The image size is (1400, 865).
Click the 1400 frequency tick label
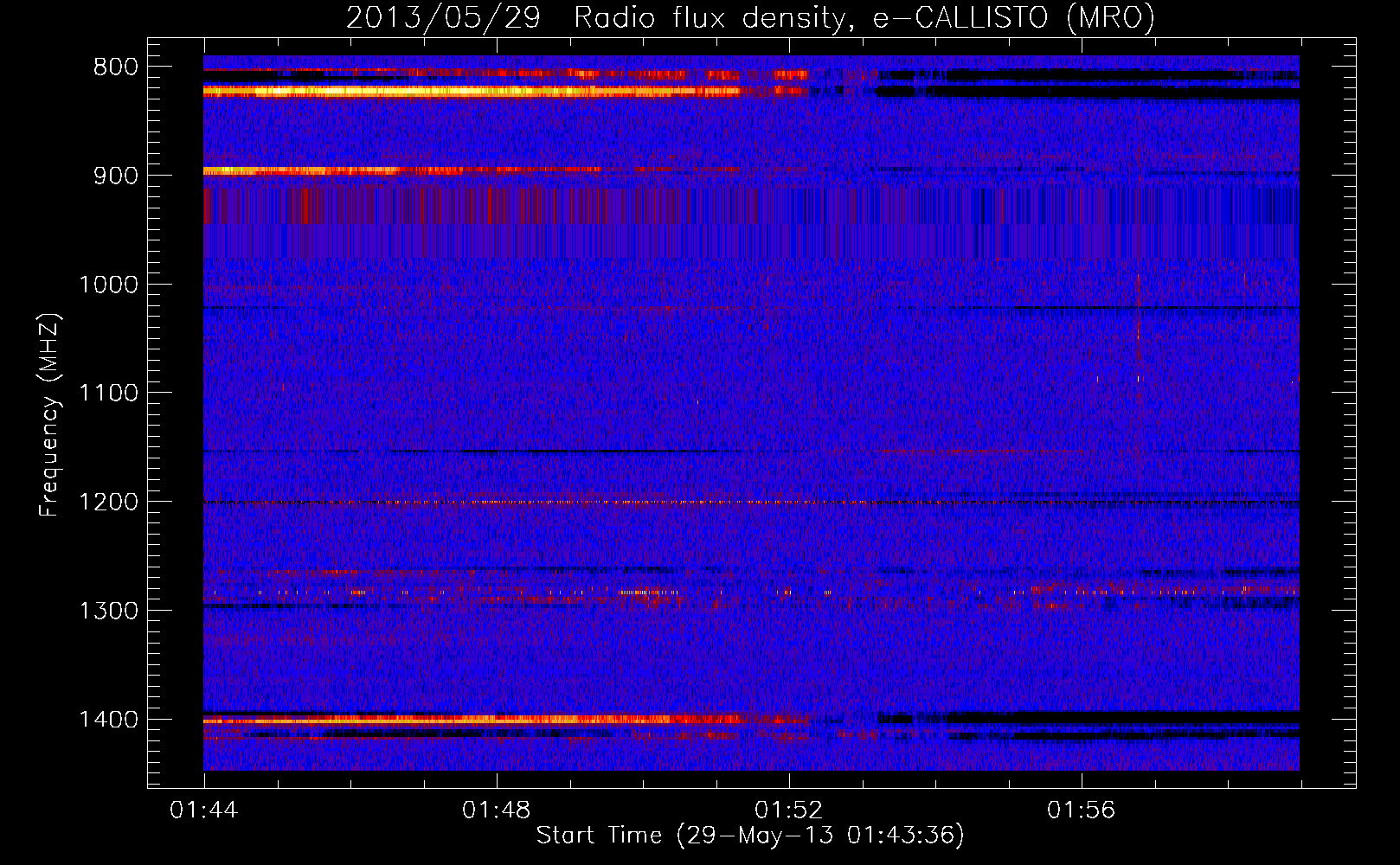[x=108, y=720]
